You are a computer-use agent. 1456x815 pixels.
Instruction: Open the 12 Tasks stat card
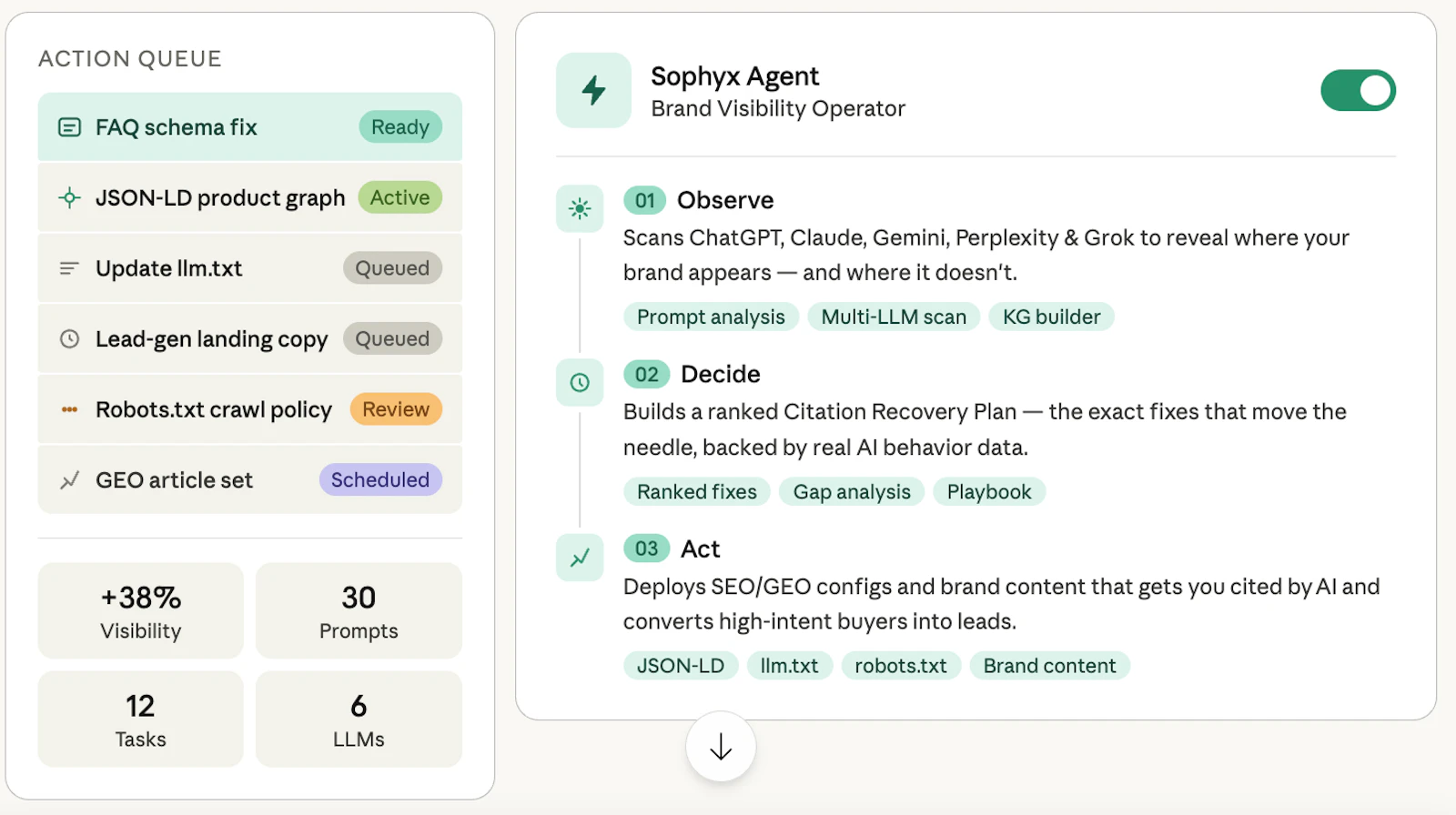coord(140,719)
